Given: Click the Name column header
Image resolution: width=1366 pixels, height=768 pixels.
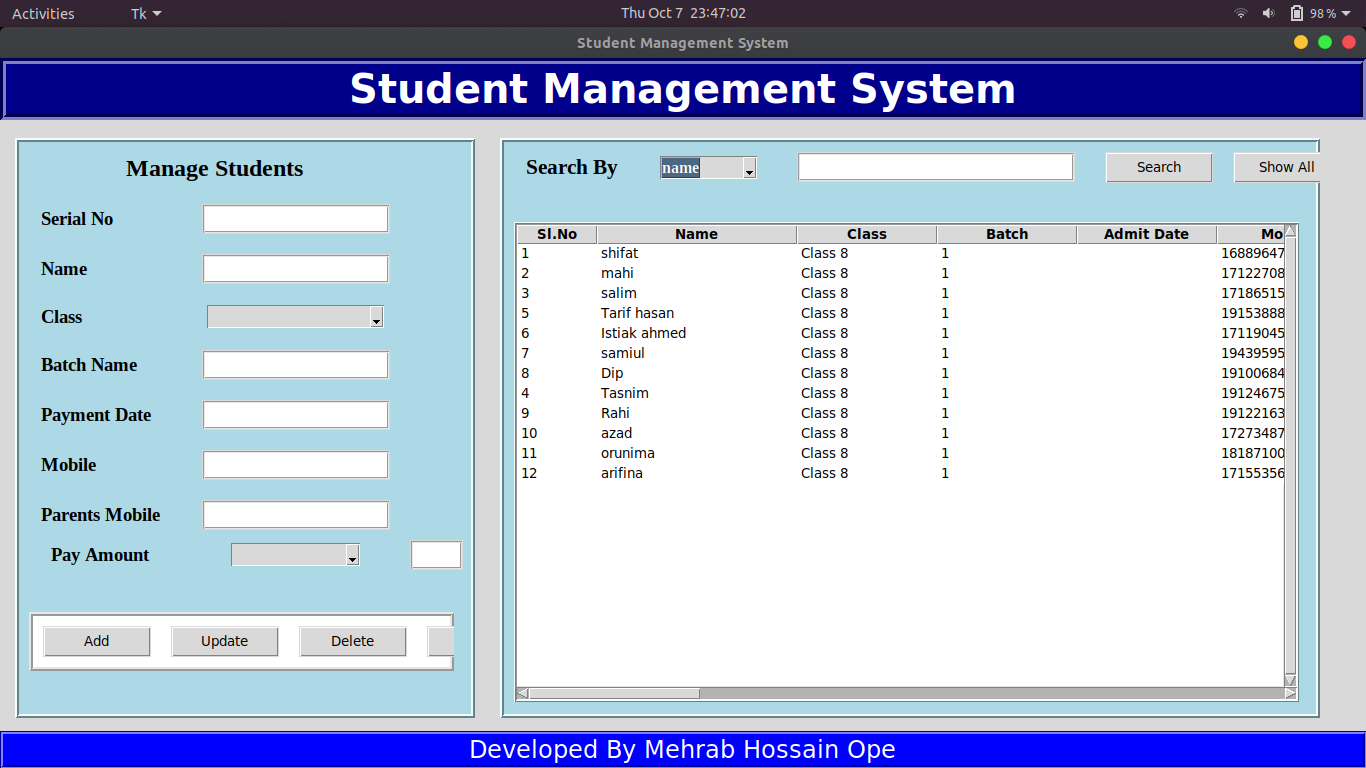Looking at the screenshot, I should point(696,233).
